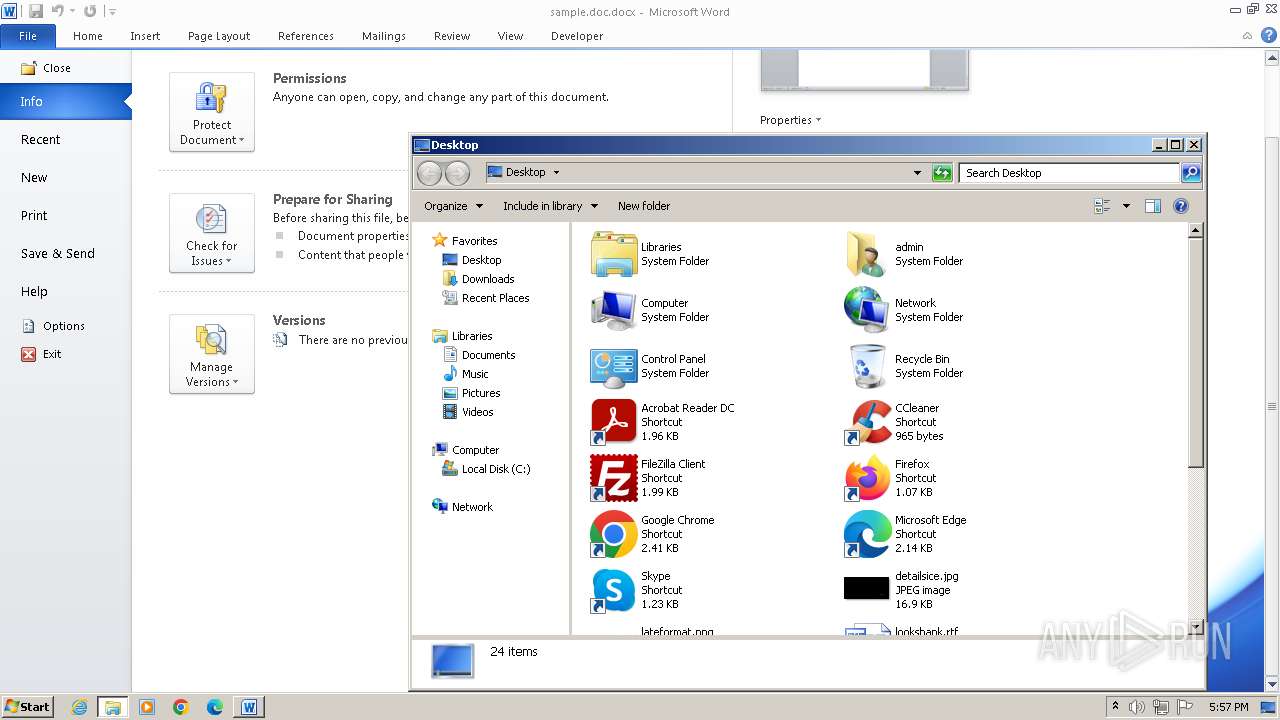Click the Search Desktop input field
This screenshot has width=1280, height=720.
1068,173
